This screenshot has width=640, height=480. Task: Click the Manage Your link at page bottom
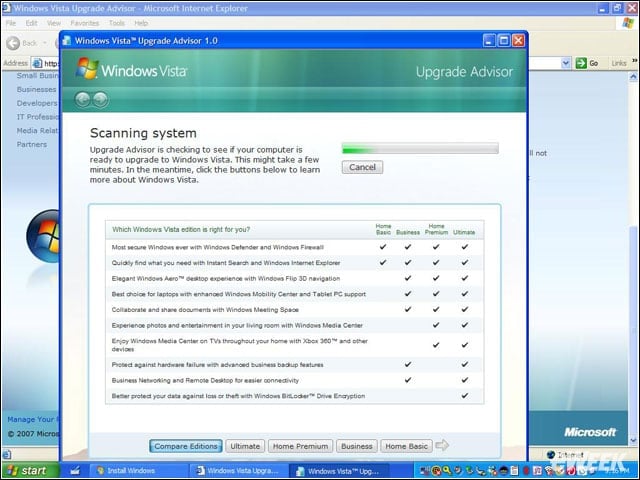tap(33, 419)
